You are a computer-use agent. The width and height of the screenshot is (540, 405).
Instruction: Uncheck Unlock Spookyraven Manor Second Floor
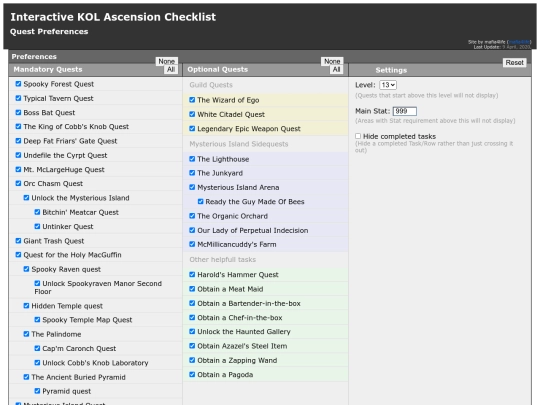click(x=37, y=283)
